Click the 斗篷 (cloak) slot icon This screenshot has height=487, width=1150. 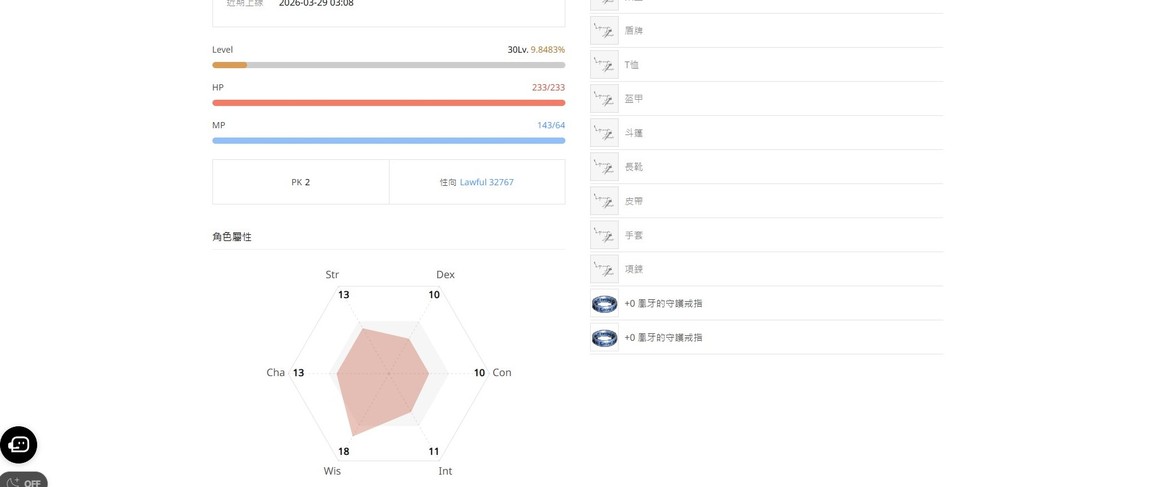pyautogui.click(x=604, y=133)
